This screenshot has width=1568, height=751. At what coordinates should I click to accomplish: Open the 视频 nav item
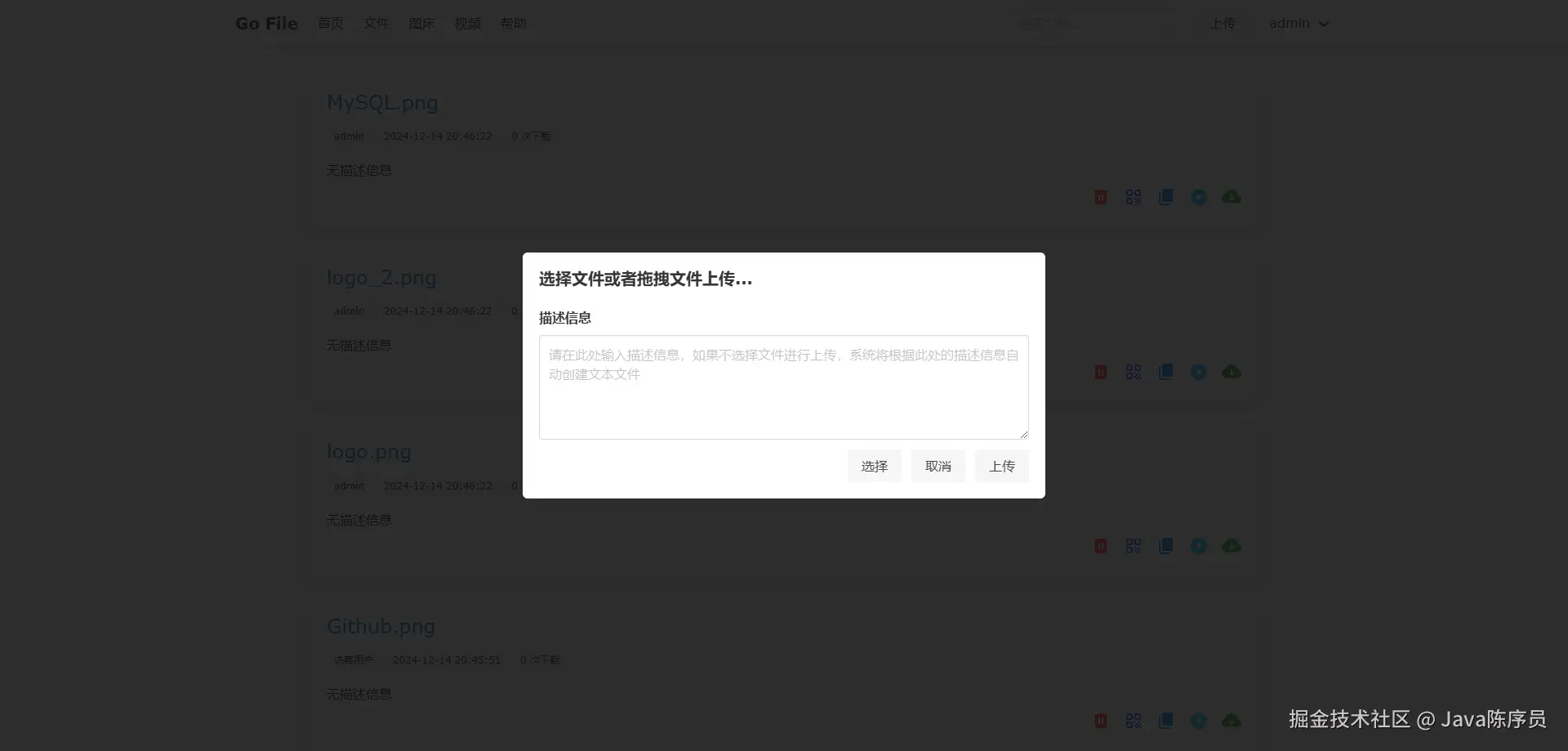pos(468,24)
